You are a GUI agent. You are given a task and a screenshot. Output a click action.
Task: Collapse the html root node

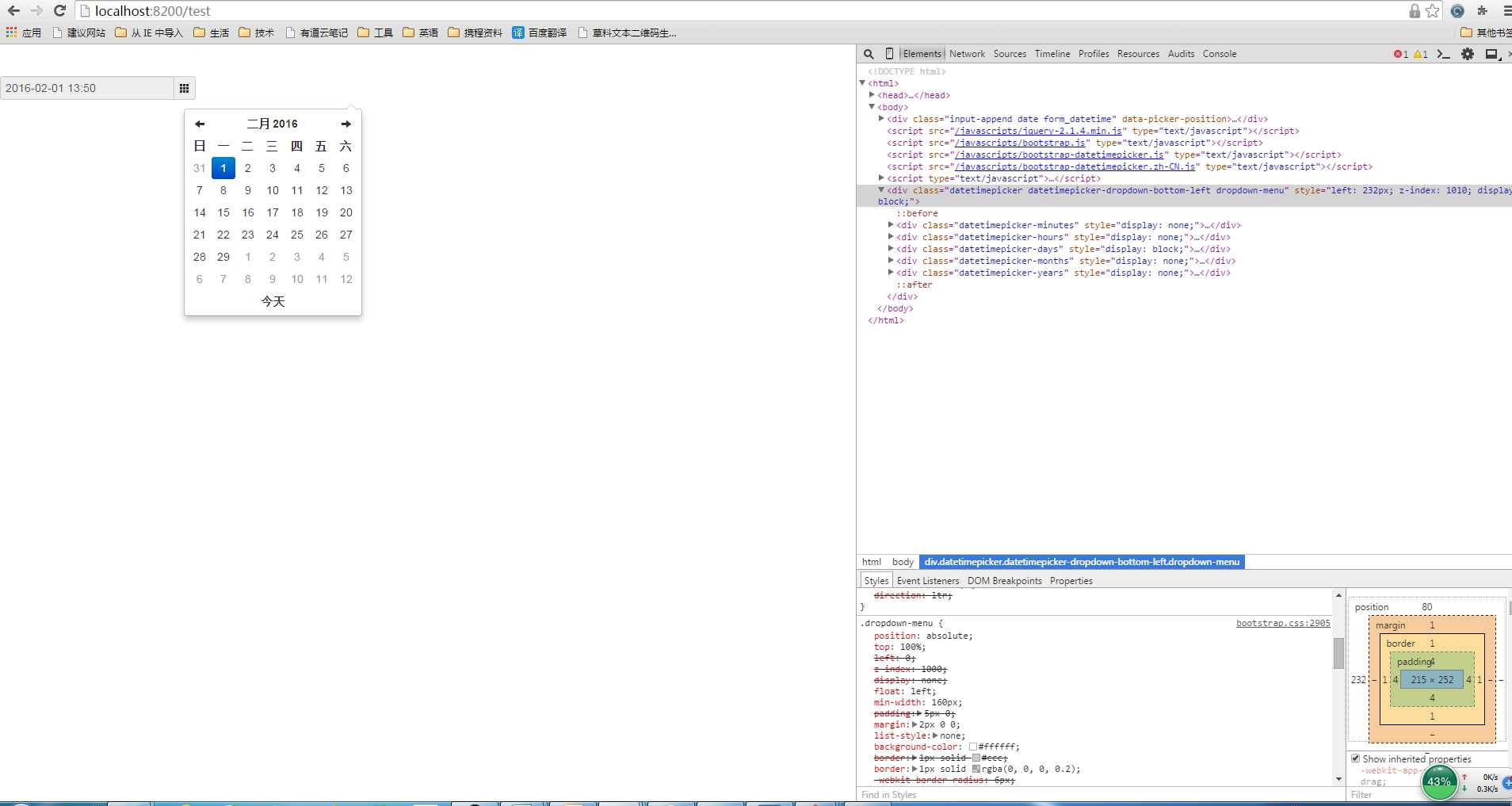[x=862, y=82]
